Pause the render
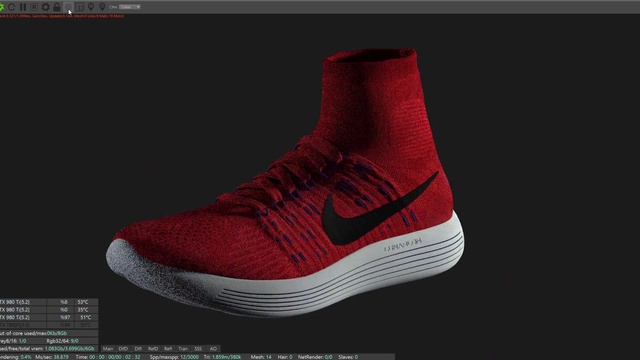 pyautogui.click(x=23, y=7)
